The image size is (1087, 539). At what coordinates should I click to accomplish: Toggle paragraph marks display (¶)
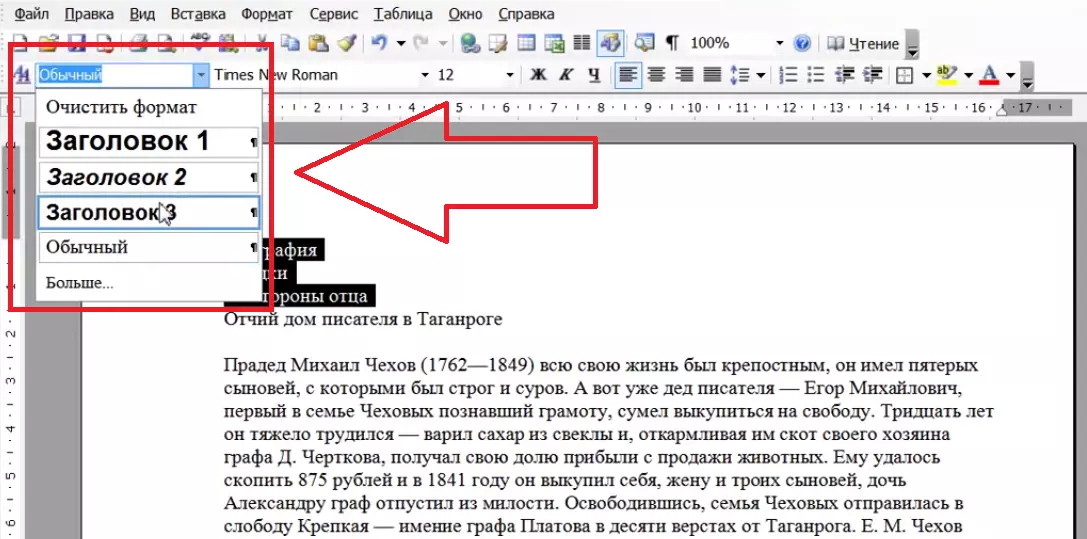672,44
